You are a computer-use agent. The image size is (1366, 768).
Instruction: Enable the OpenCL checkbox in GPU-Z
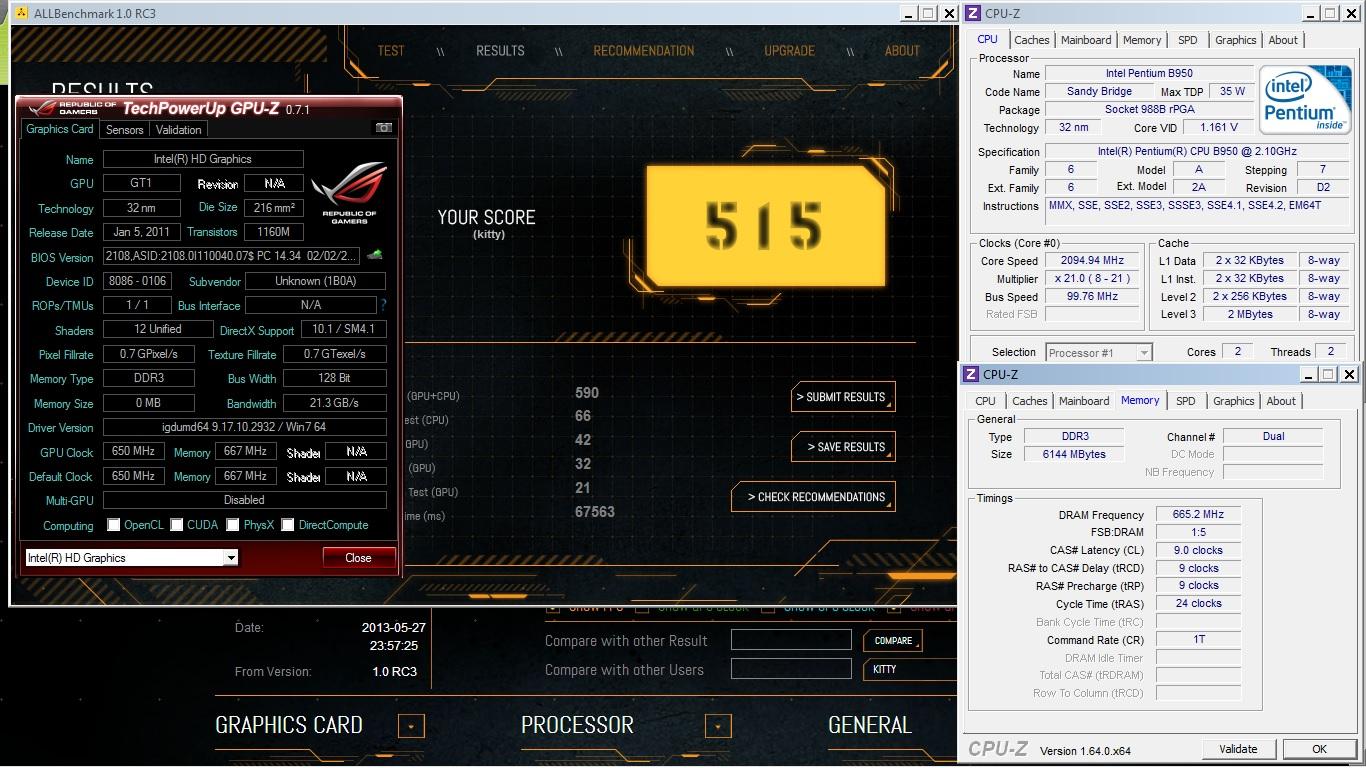pos(114,525)
